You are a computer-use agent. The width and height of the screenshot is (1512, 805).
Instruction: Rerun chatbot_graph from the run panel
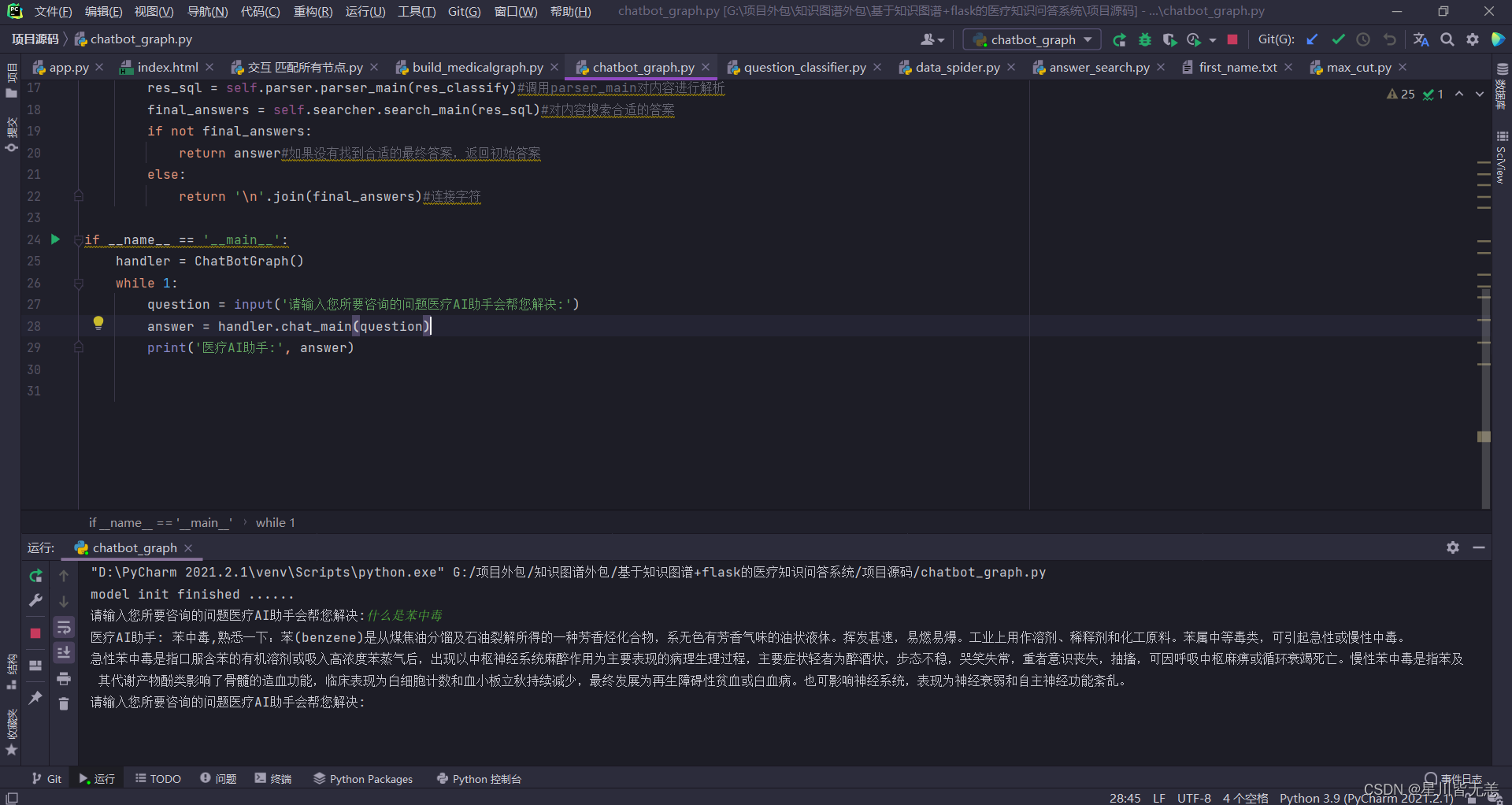[35, 576]
